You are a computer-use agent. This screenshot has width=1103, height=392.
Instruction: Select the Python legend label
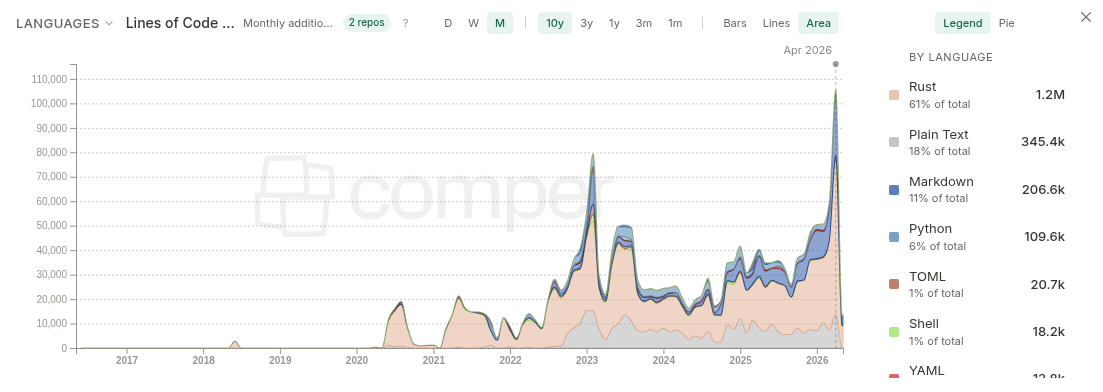point(930,229)
